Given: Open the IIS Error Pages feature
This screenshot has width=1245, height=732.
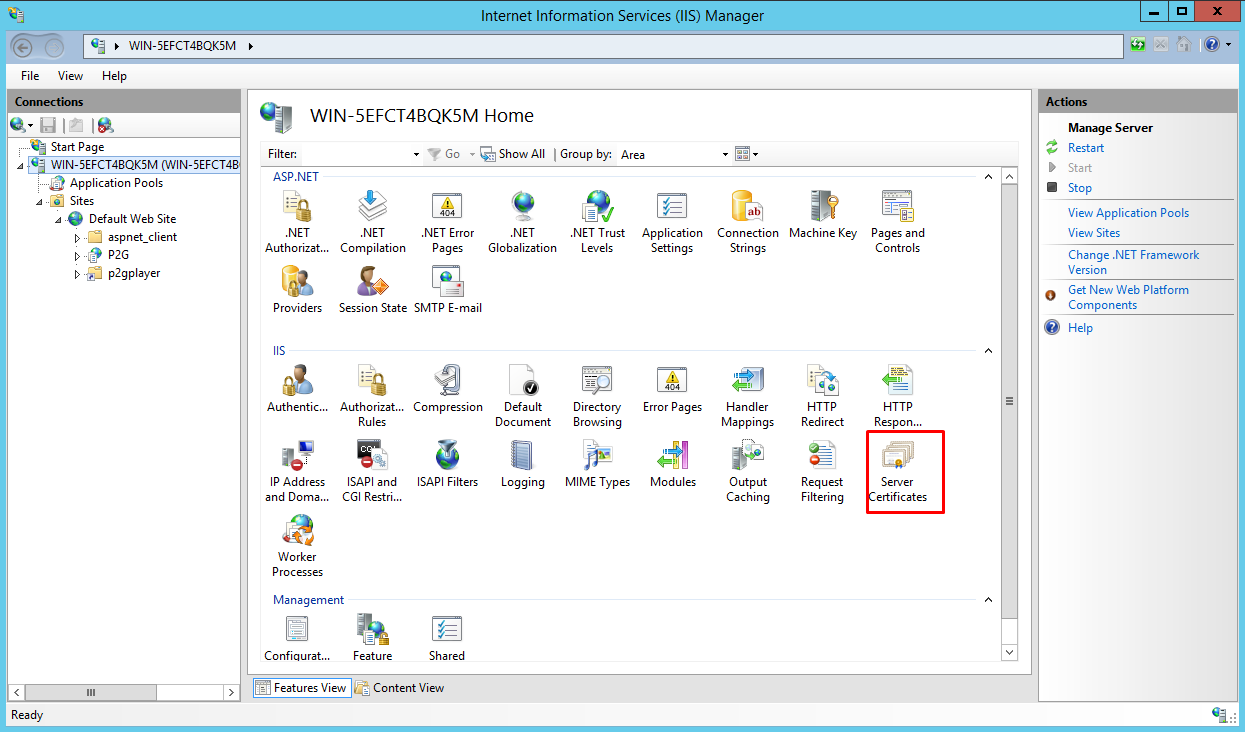Looking at the screenshot, I should tap(672, 389).
